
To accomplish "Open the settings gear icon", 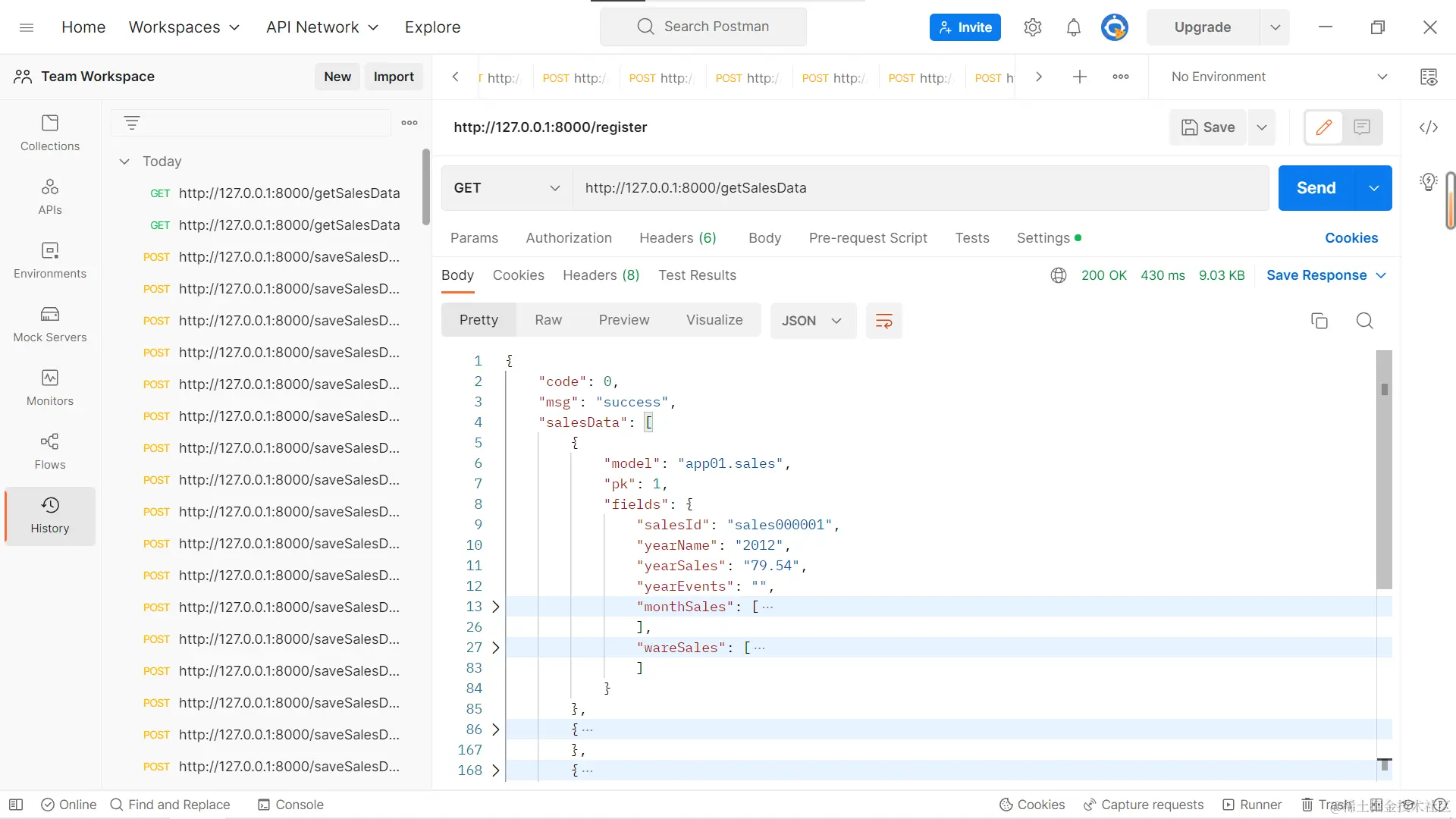I will [1032, 27].
